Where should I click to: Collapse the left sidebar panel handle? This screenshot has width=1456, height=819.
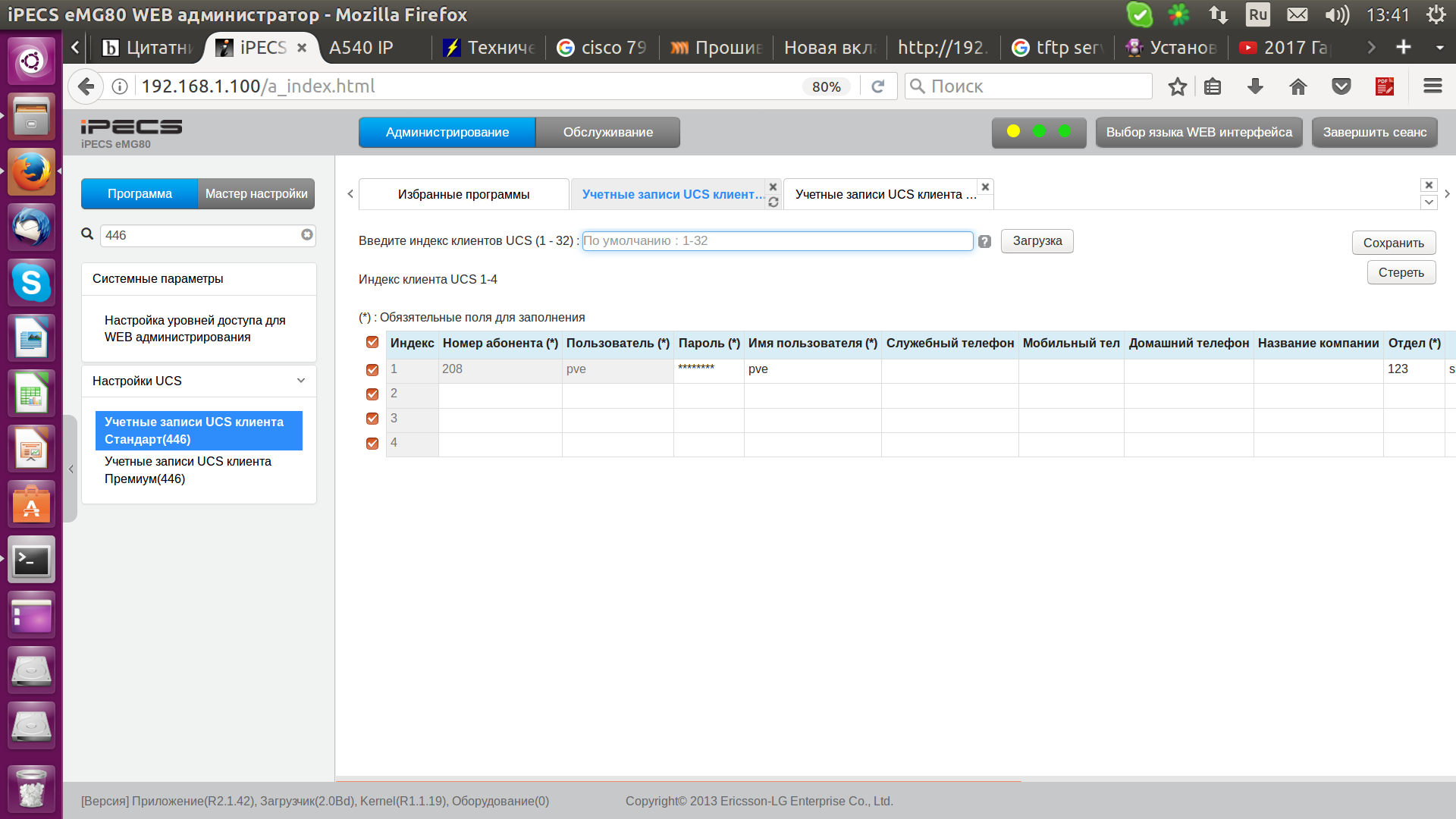(71, 469)
